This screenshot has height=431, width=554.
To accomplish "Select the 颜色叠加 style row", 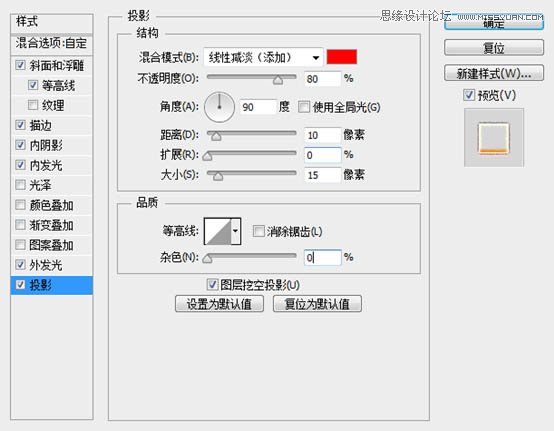I will (x=52, y=205).
